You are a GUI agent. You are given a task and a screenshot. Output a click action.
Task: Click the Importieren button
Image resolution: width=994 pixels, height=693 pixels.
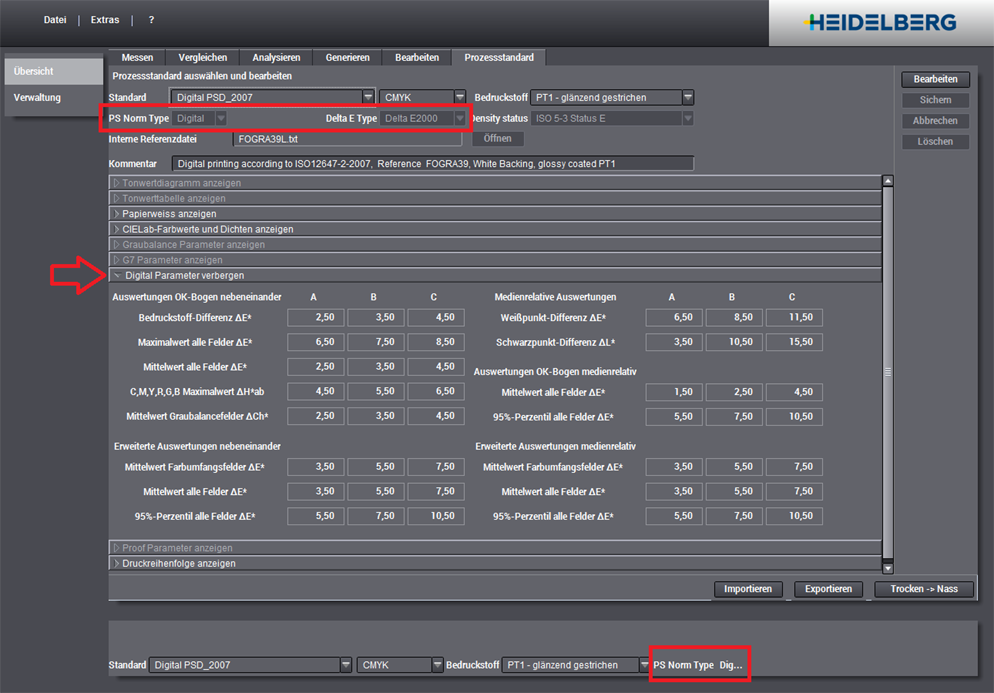[x=748, y=589]
